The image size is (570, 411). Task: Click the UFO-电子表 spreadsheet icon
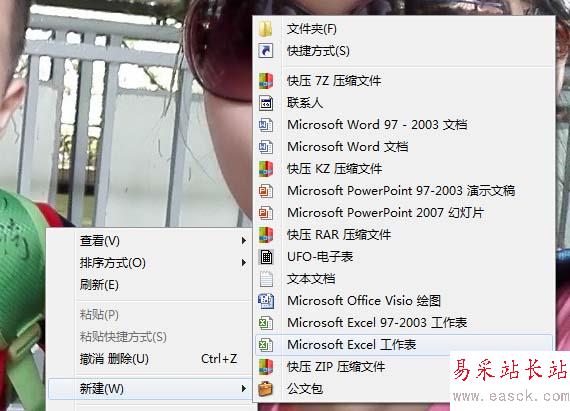click(266, 257)
